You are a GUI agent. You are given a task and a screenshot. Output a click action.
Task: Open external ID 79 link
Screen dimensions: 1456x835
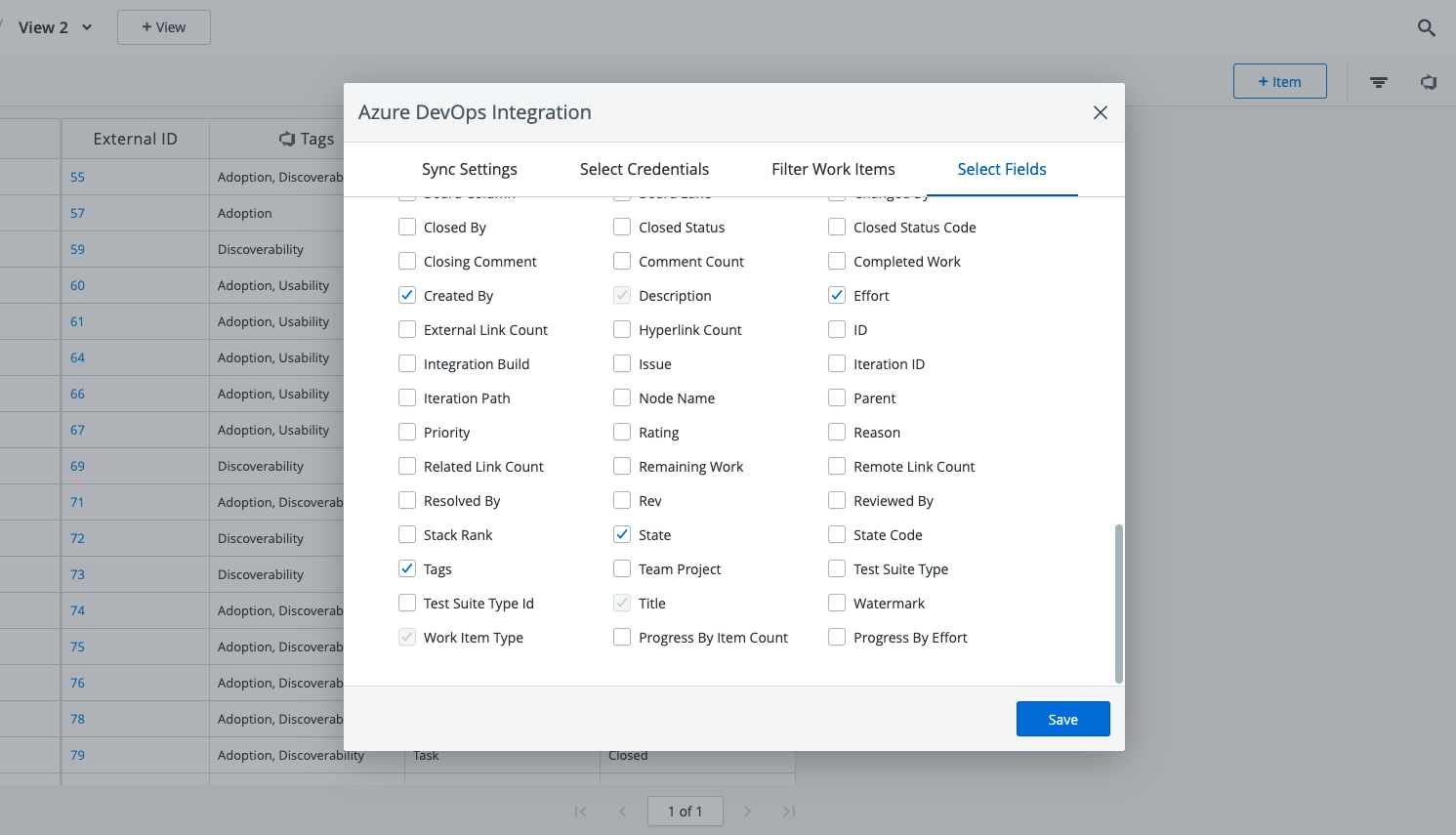point(77,755)
